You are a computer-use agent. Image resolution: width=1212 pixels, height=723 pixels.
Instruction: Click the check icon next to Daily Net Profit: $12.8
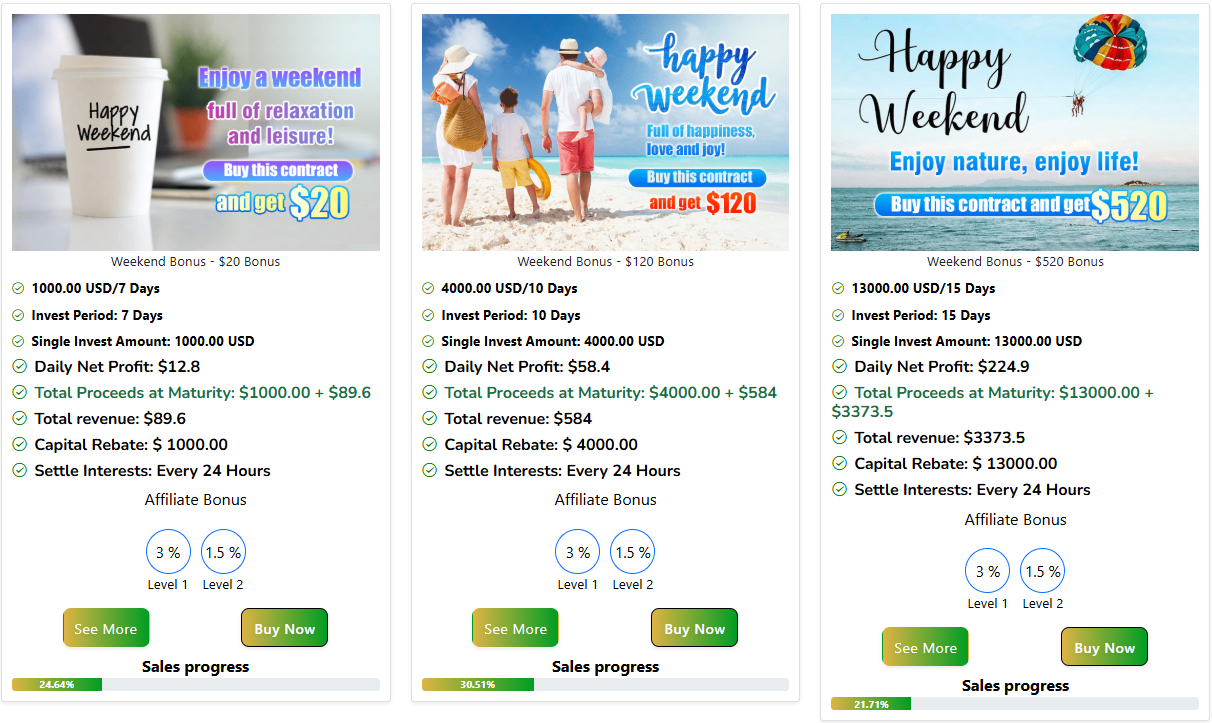pyautogui.click(x=19, y=367)
